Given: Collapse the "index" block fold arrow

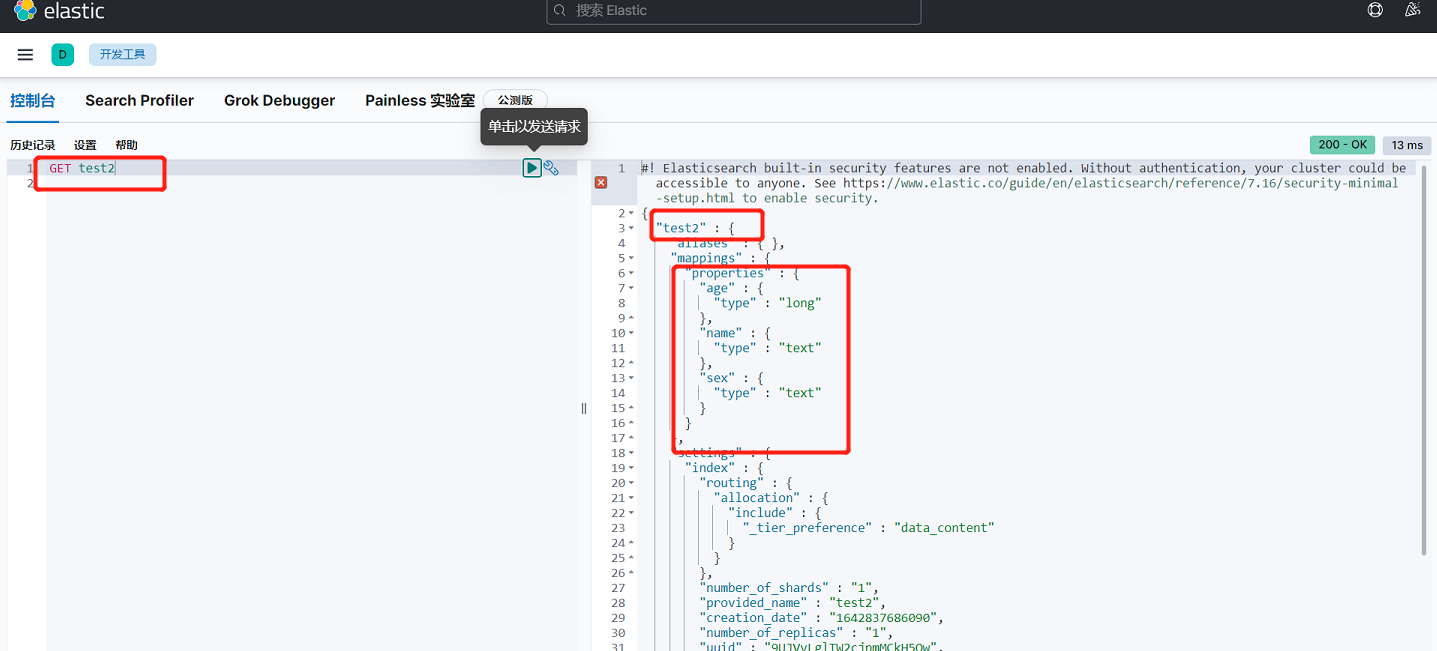Looking at the screenshot, I should click(x=631, y=469).
